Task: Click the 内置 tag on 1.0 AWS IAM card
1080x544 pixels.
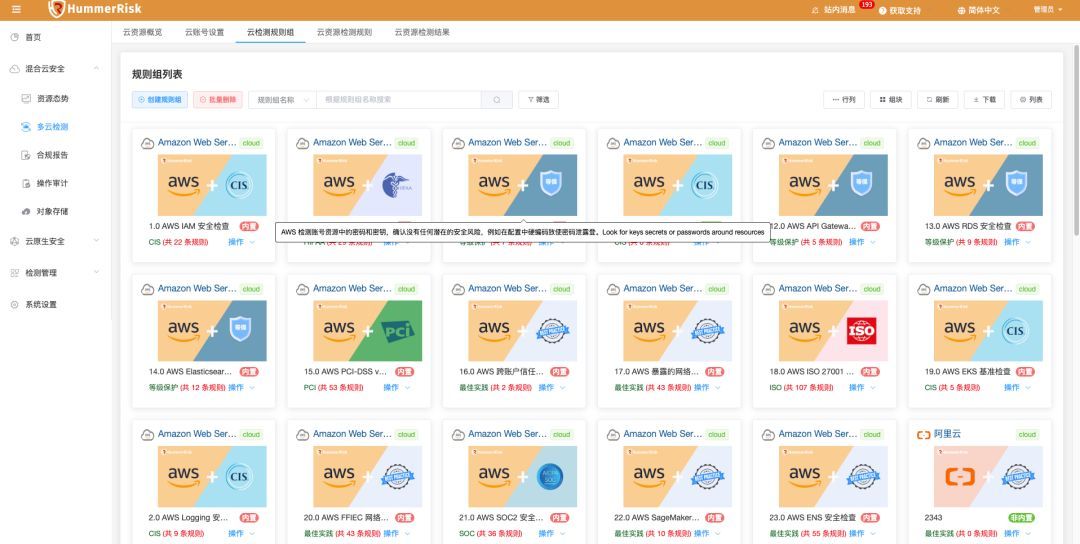Action: pyautogui.click(x=249, y=227)
